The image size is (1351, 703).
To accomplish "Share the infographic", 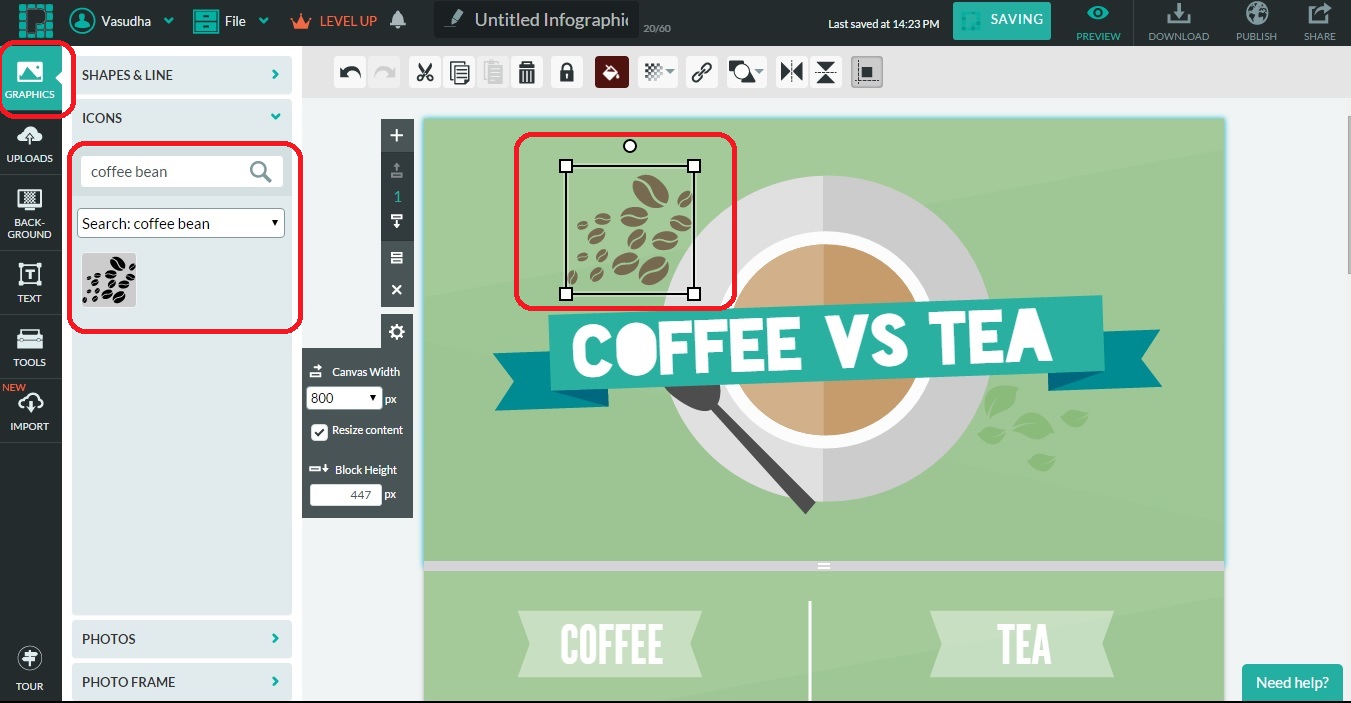I will coord(1319,22).
